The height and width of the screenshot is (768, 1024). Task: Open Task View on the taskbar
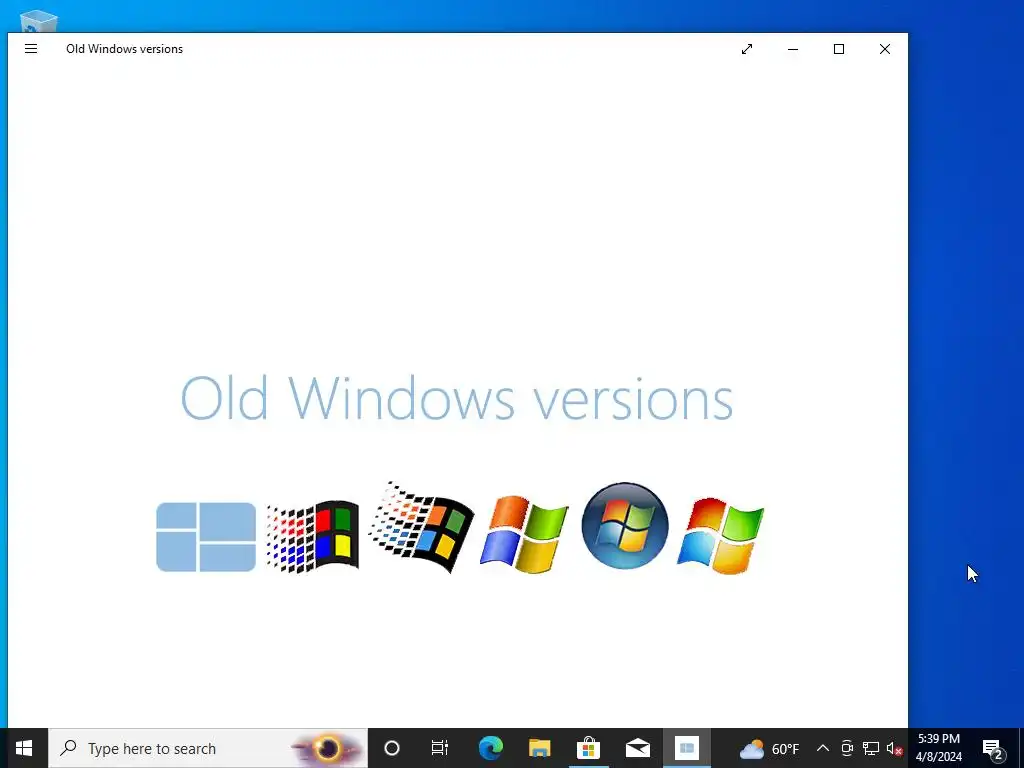[x=440, y=748]
